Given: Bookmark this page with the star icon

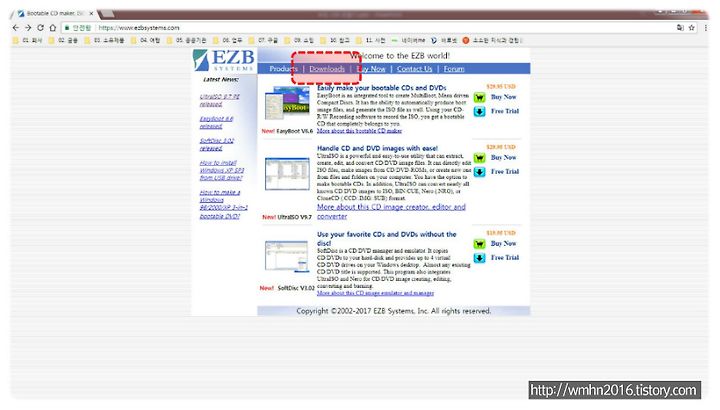Looking at the screenshot, I should 692,28.
